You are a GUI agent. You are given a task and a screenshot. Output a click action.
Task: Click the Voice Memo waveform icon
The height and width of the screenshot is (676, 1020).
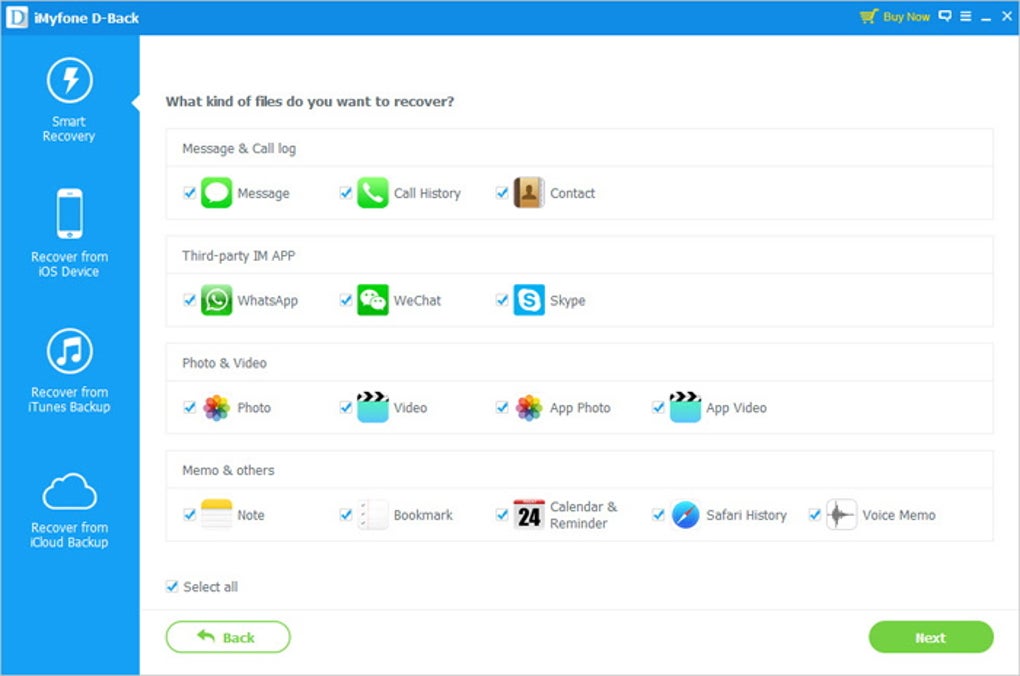[x=840, y=515]
